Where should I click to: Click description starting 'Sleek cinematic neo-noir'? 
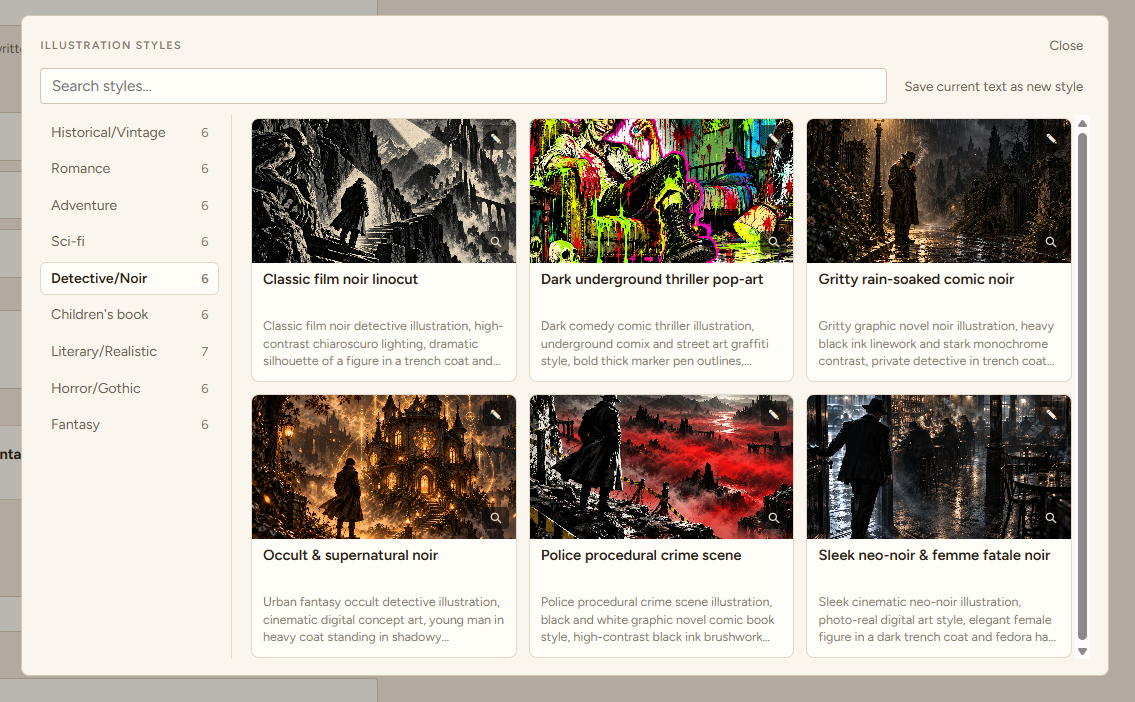tap(937, 619)
